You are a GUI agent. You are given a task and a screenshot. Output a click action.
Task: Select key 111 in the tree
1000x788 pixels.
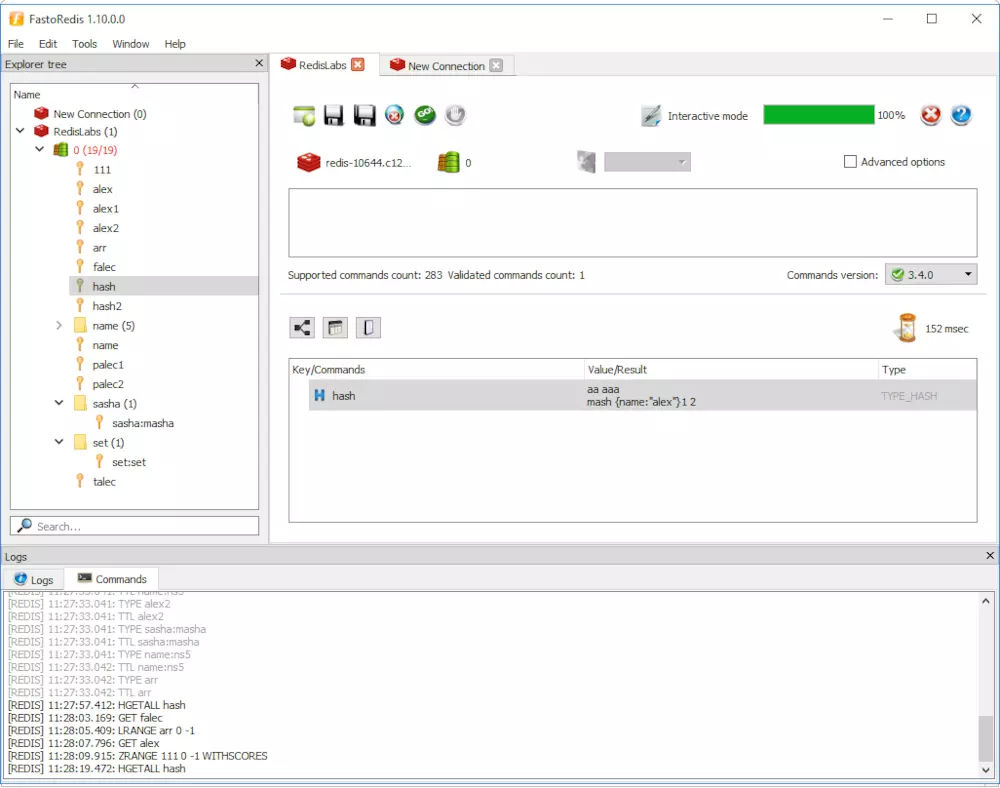(x=102, y=170)
